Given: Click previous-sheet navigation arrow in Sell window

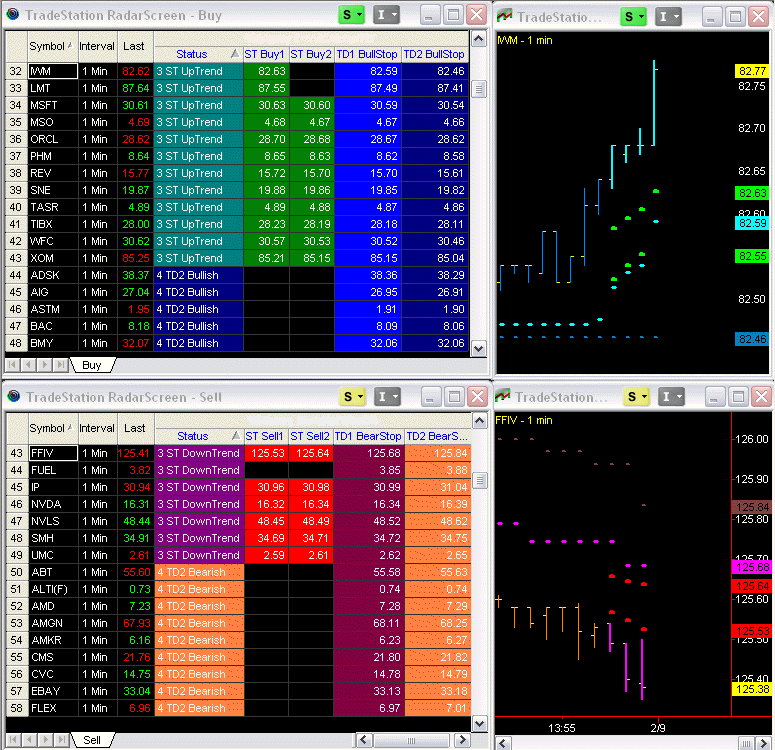Looking at the screenshot, I should point(29,740).
